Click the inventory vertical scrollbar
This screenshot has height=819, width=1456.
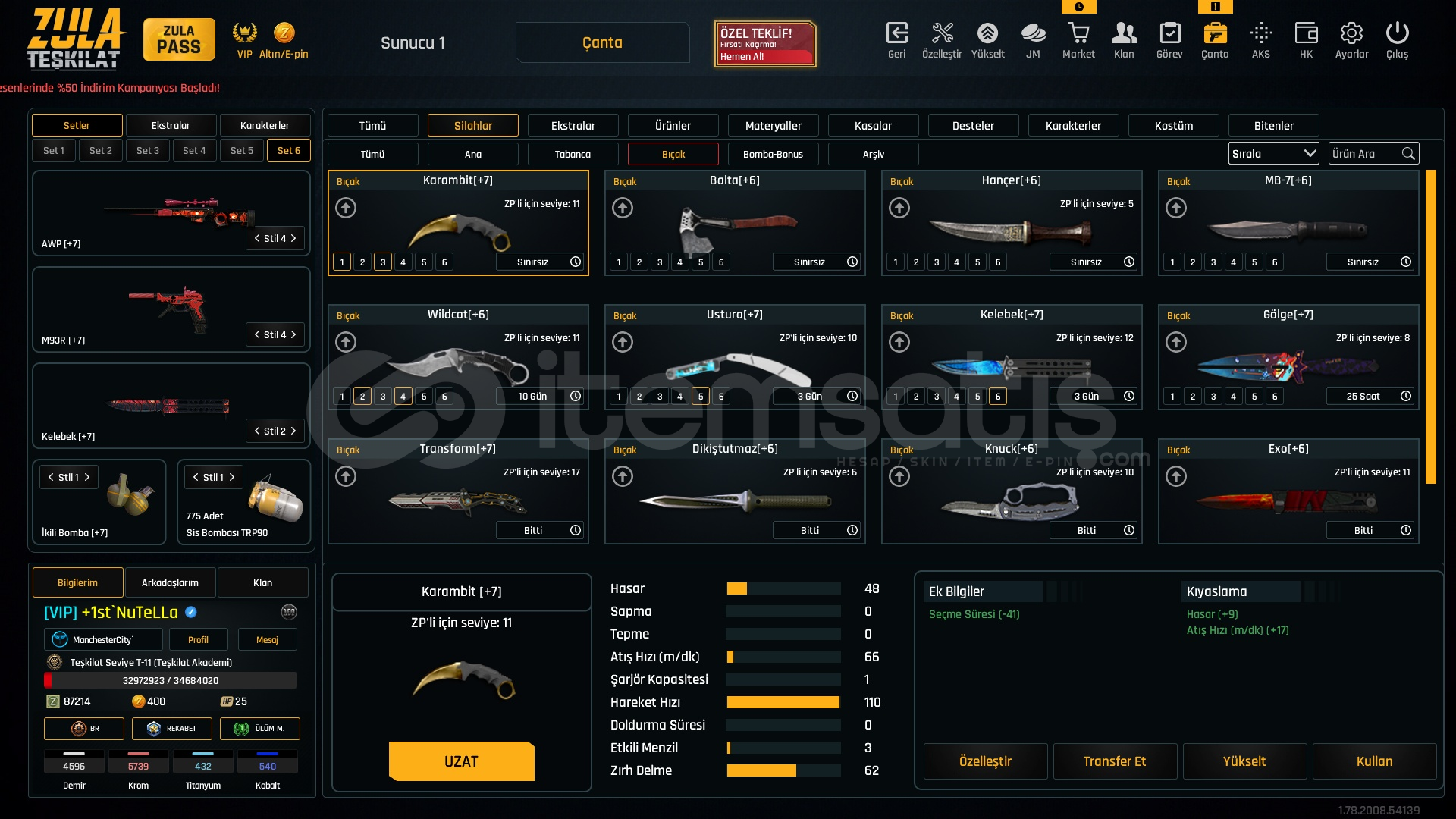[1431, 327]
